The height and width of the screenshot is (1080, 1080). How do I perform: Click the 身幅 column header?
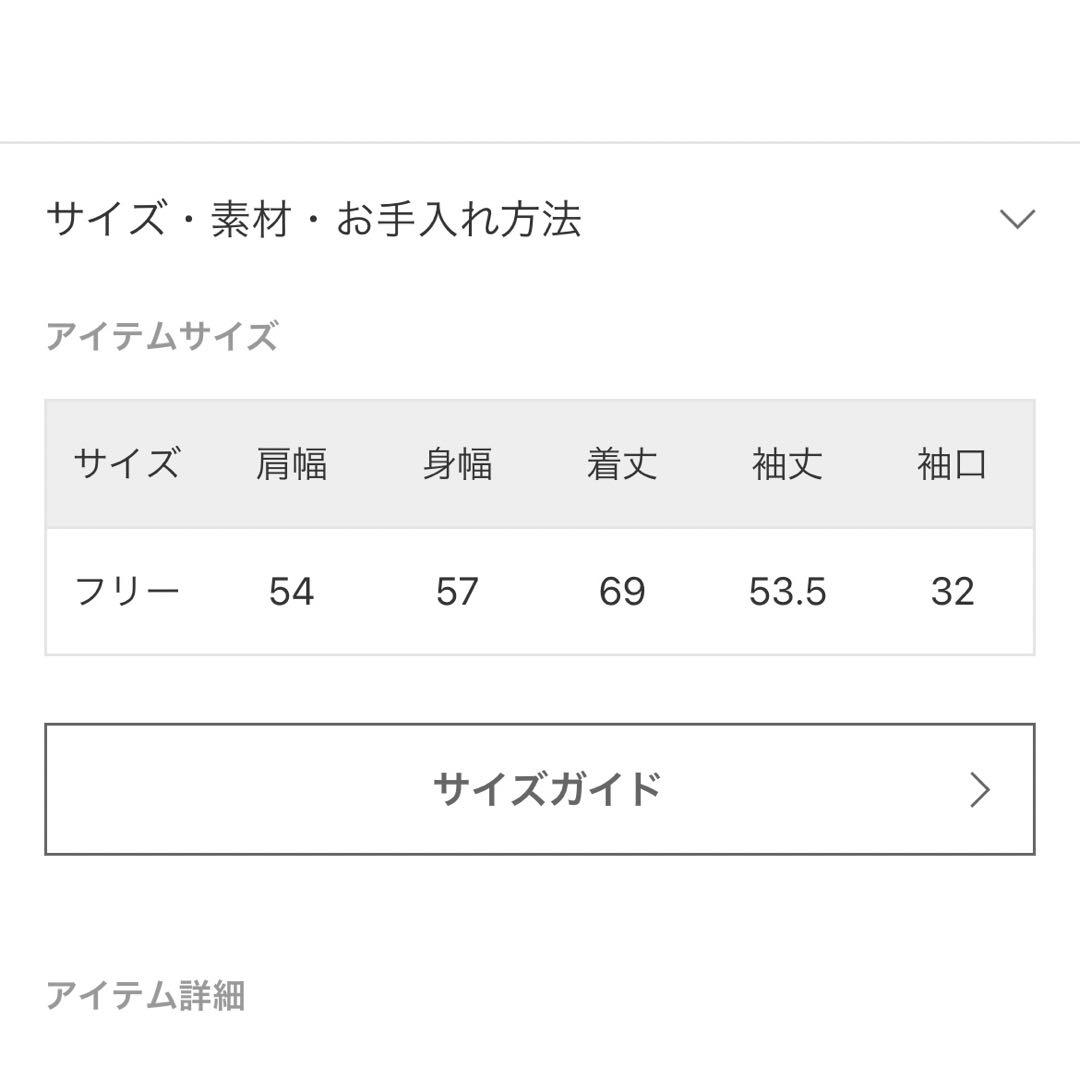457,464
